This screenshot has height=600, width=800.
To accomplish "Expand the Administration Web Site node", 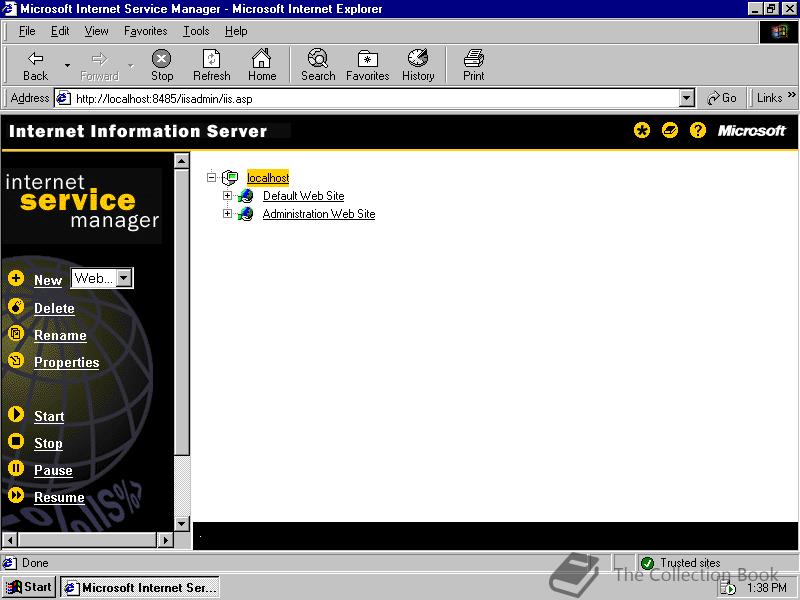I will 228,213.
